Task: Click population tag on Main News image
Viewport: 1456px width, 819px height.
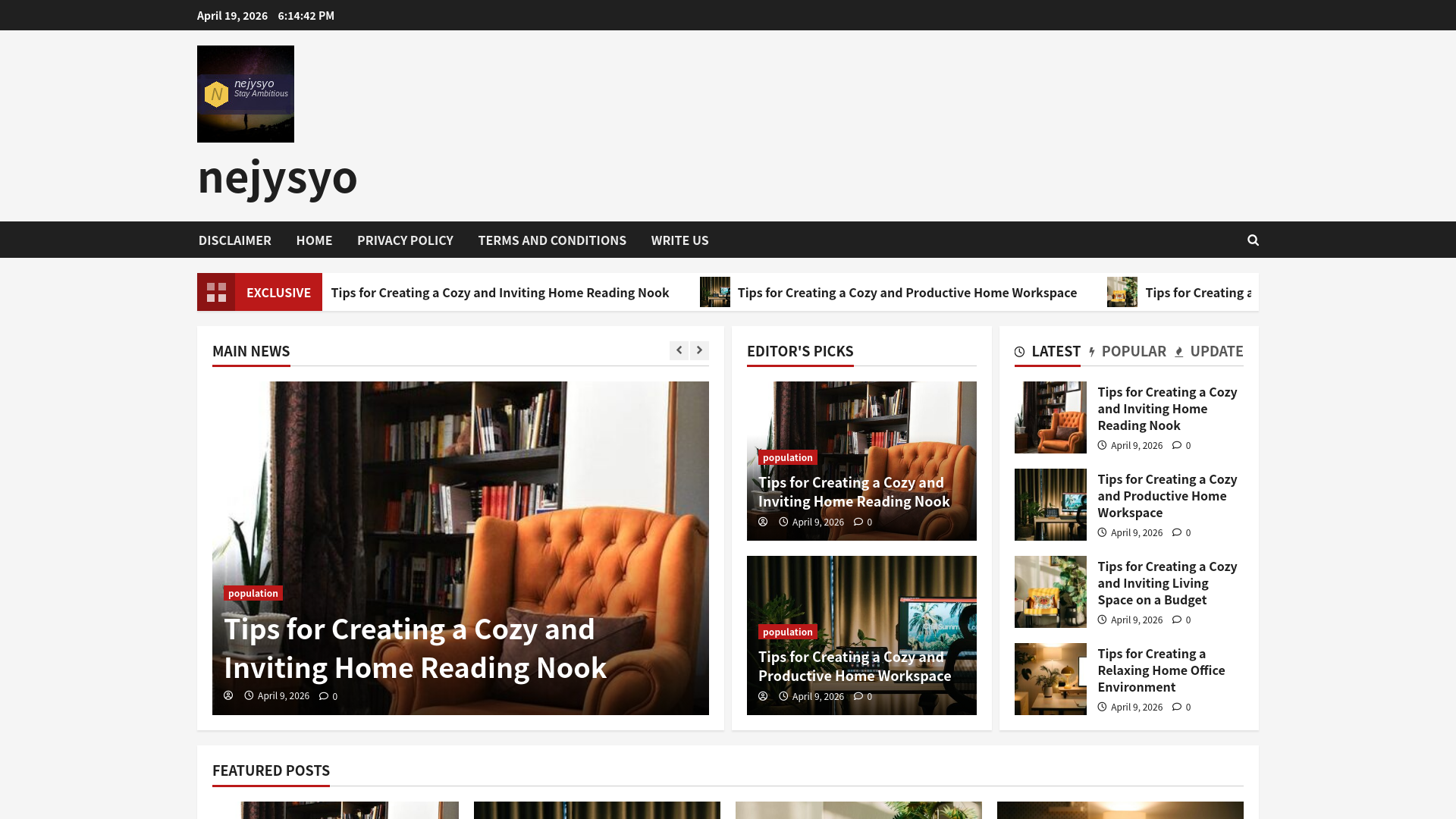Action: pos(253,593)
